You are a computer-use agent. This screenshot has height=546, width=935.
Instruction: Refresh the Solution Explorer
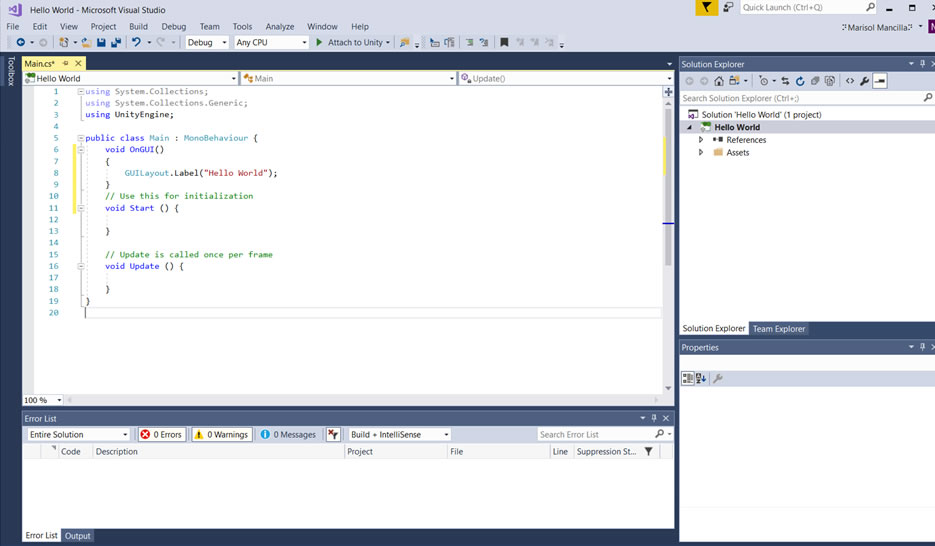(800, 81)
